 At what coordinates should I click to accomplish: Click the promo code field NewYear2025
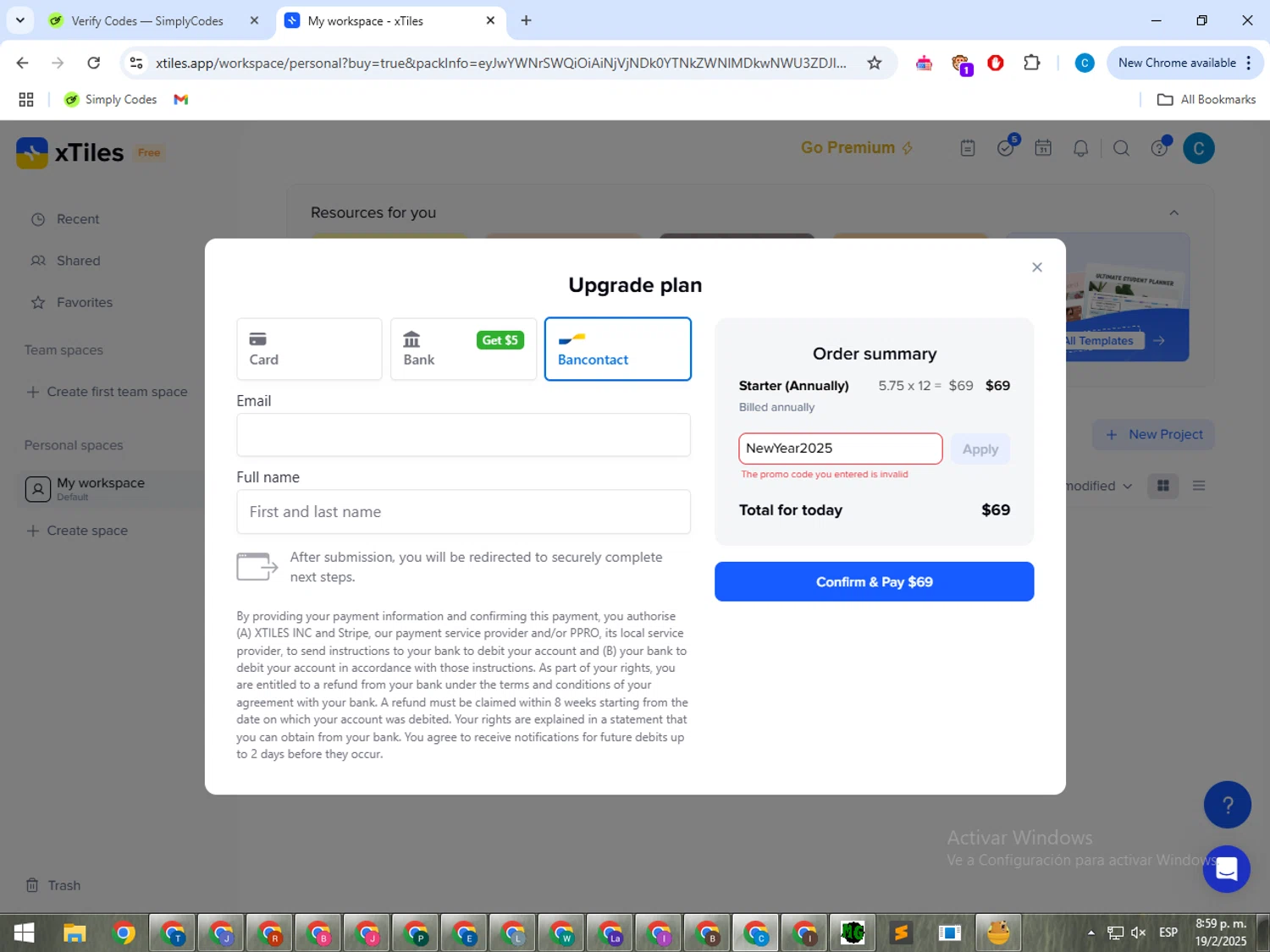click(x=840, y=448)
